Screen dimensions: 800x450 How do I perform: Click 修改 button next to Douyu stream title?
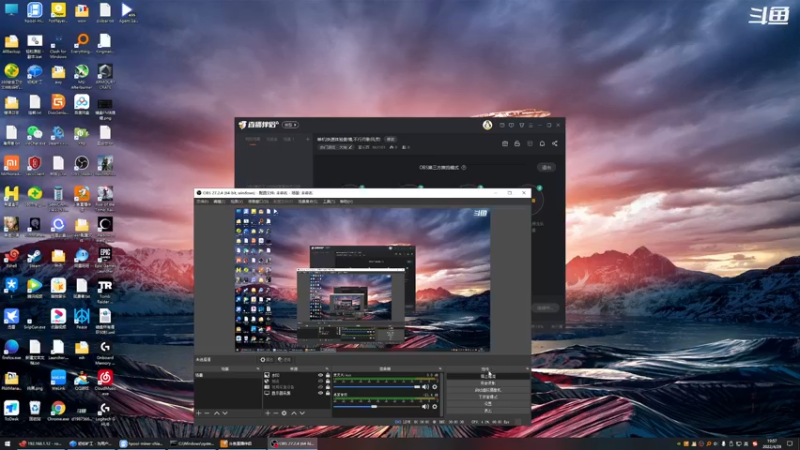(390, 139)
